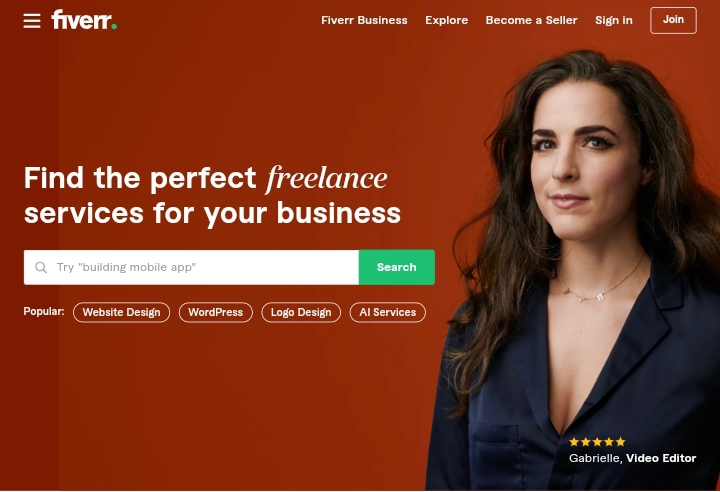Choose the AI Services tag
Screen dimensions: 720x492
(x=388, y=312)
